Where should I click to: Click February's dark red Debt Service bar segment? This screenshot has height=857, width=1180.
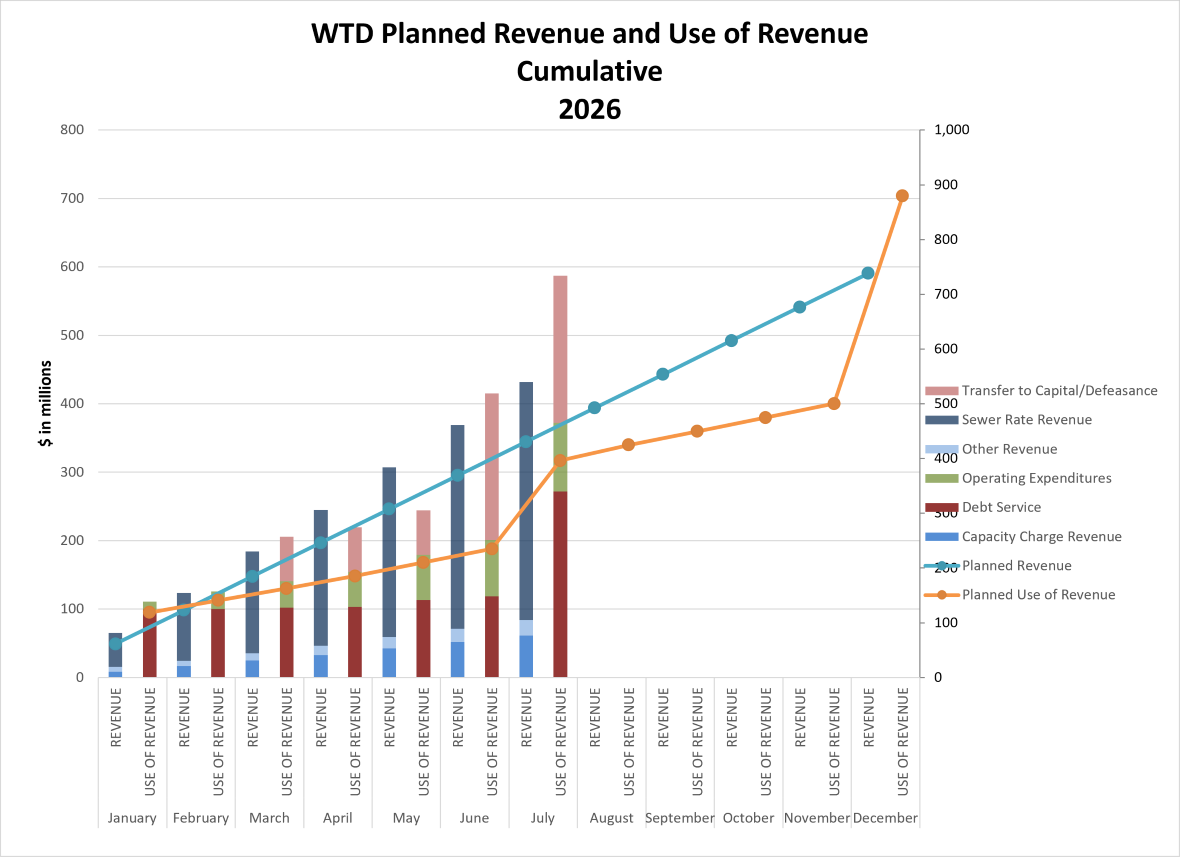click(x=218, y=643)
